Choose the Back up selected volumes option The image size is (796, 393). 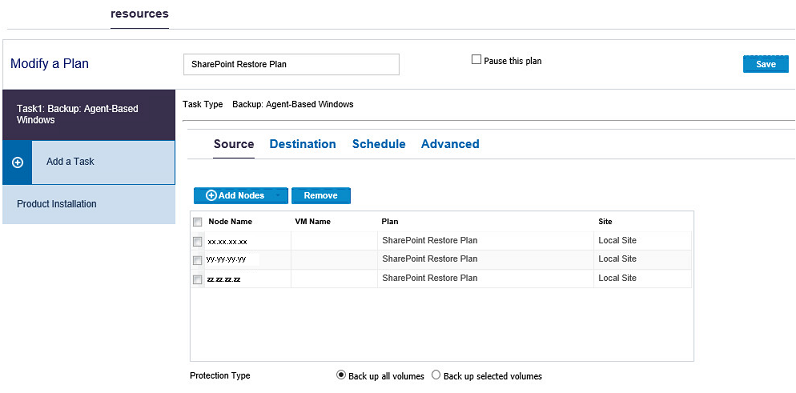tap(436, 376)
